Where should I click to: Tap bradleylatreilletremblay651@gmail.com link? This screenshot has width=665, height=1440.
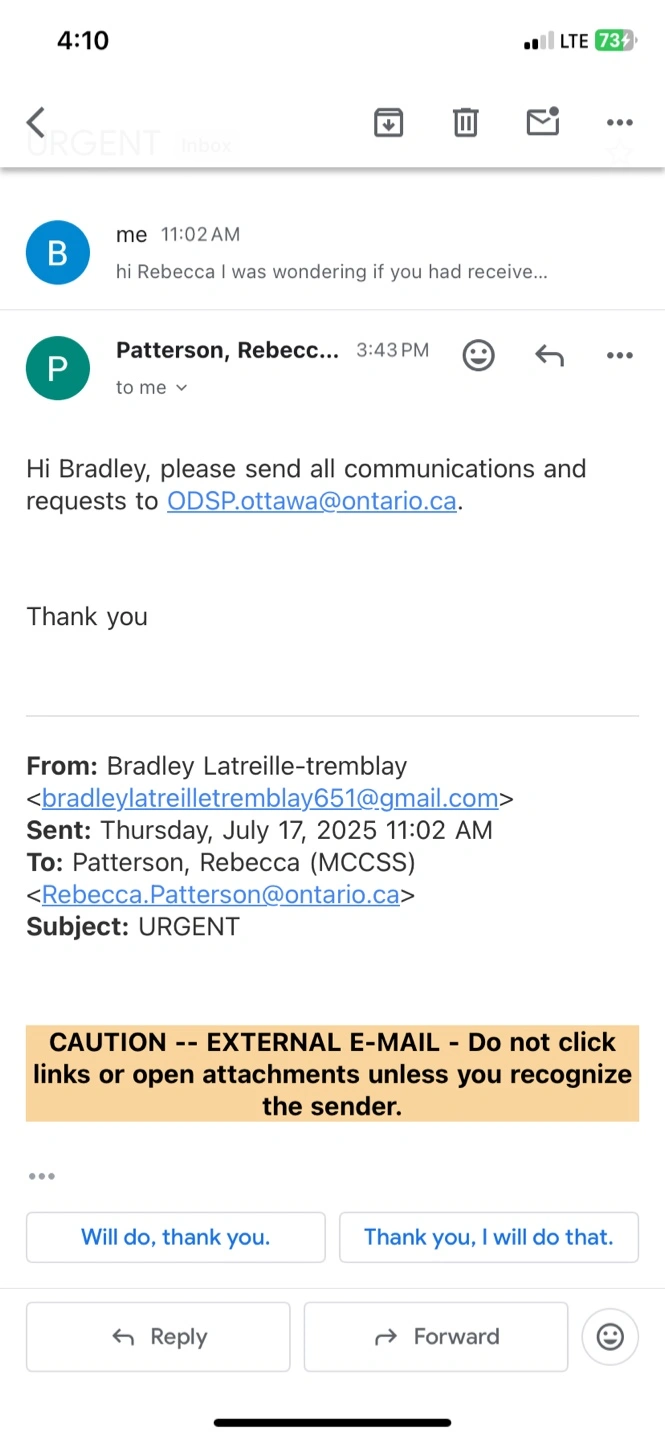[x=270, y=798]
